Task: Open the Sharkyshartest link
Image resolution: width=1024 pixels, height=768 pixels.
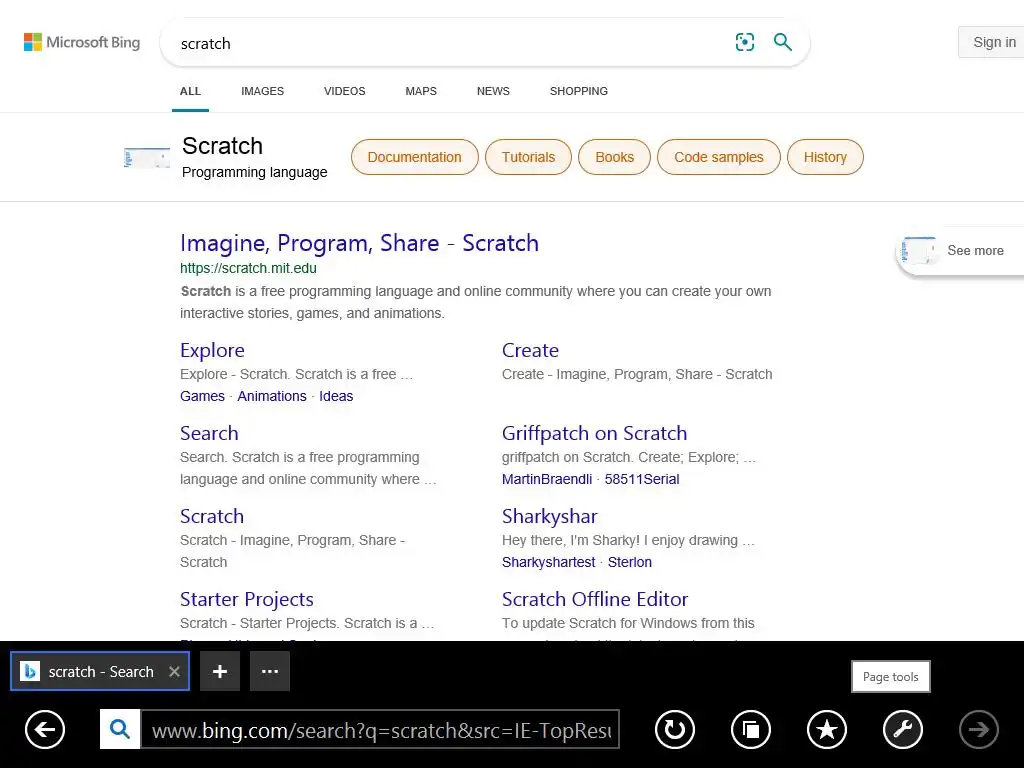Action: tap(549, 562)
